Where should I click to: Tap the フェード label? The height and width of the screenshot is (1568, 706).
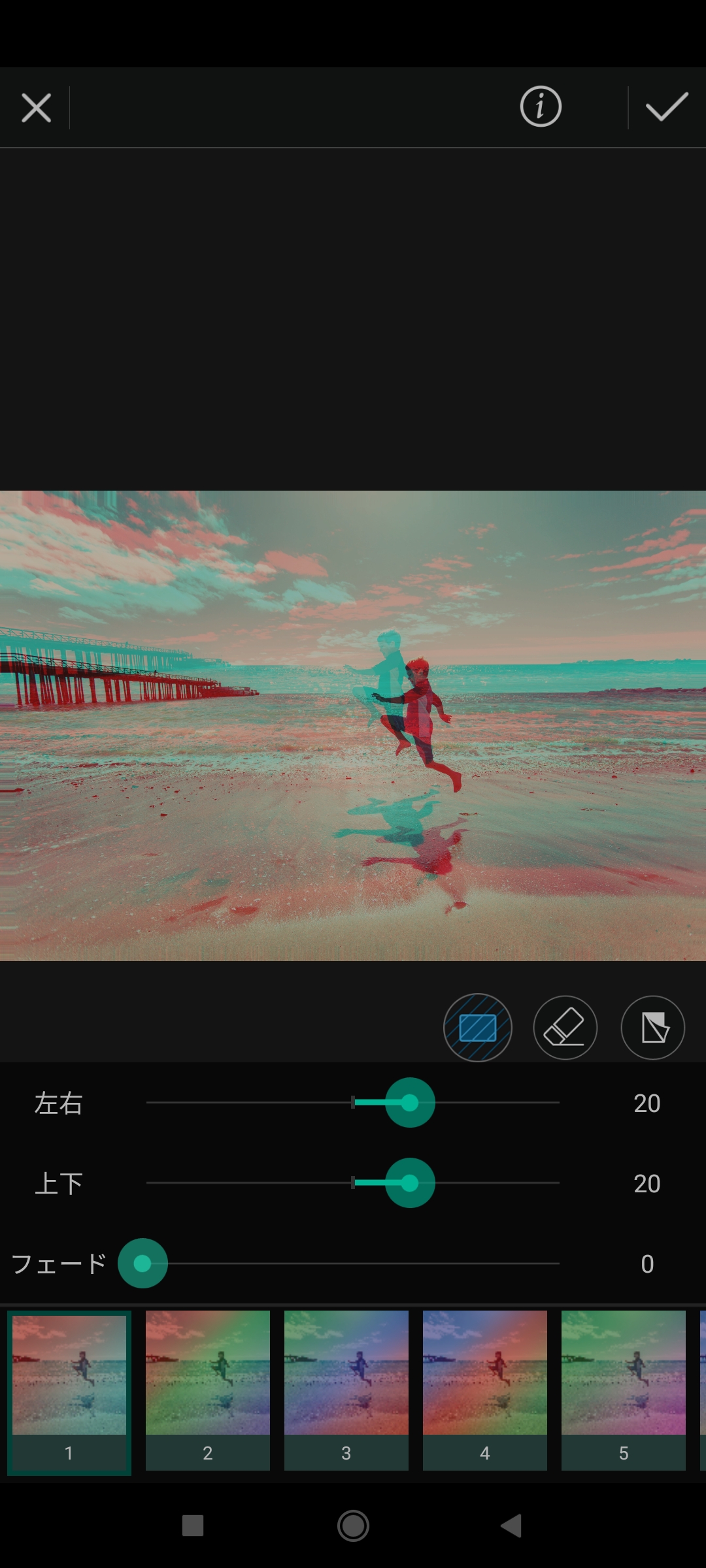[x=59, y=1264]
